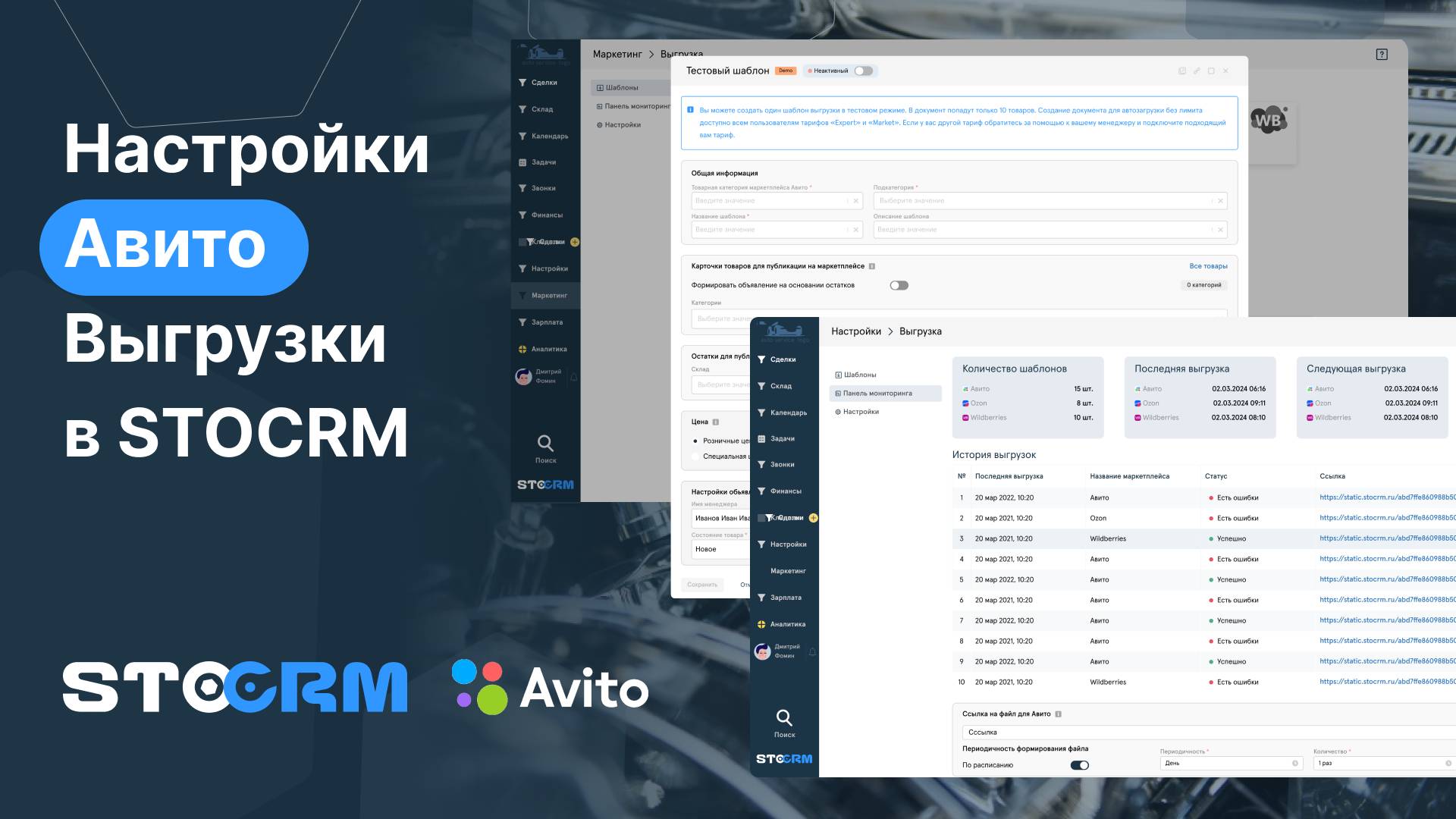
Task: Click the Имя менеджера field with Иванов Иван
Action: (720, 519)
